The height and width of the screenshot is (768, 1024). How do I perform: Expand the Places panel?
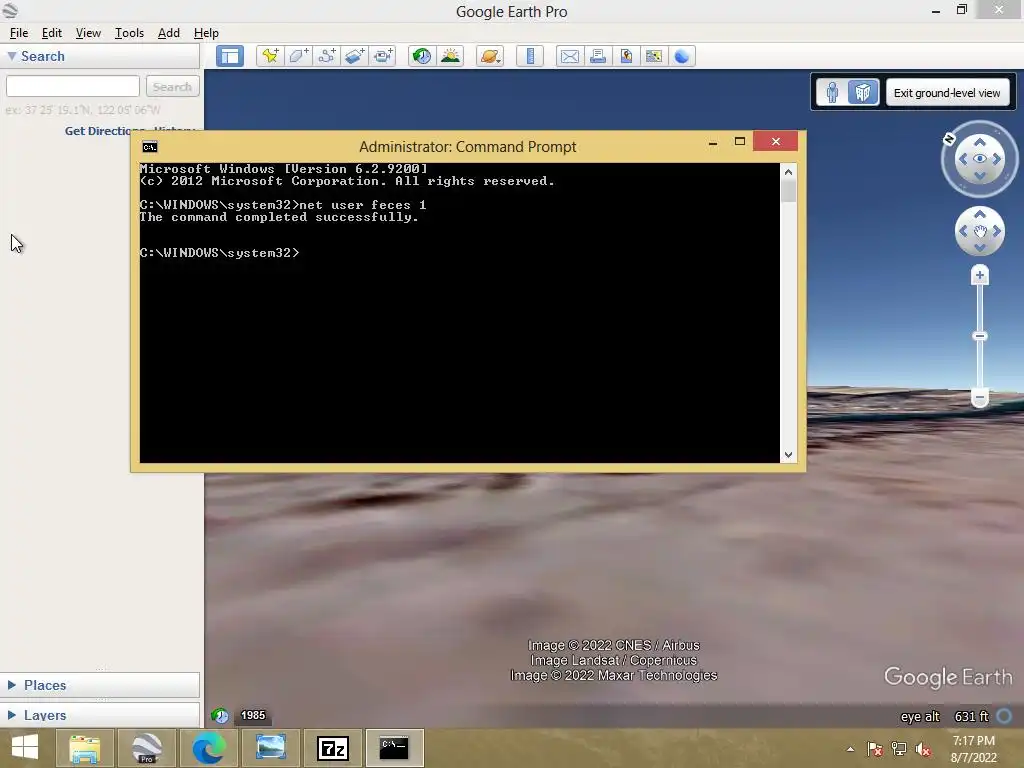(x=12, y=685)
